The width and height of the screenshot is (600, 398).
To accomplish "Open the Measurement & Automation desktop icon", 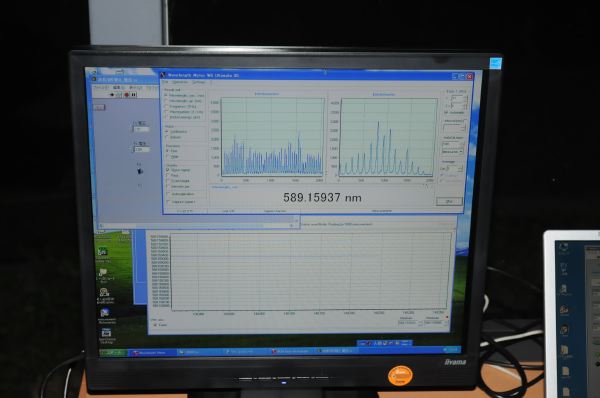I will (x=105, y=313).
